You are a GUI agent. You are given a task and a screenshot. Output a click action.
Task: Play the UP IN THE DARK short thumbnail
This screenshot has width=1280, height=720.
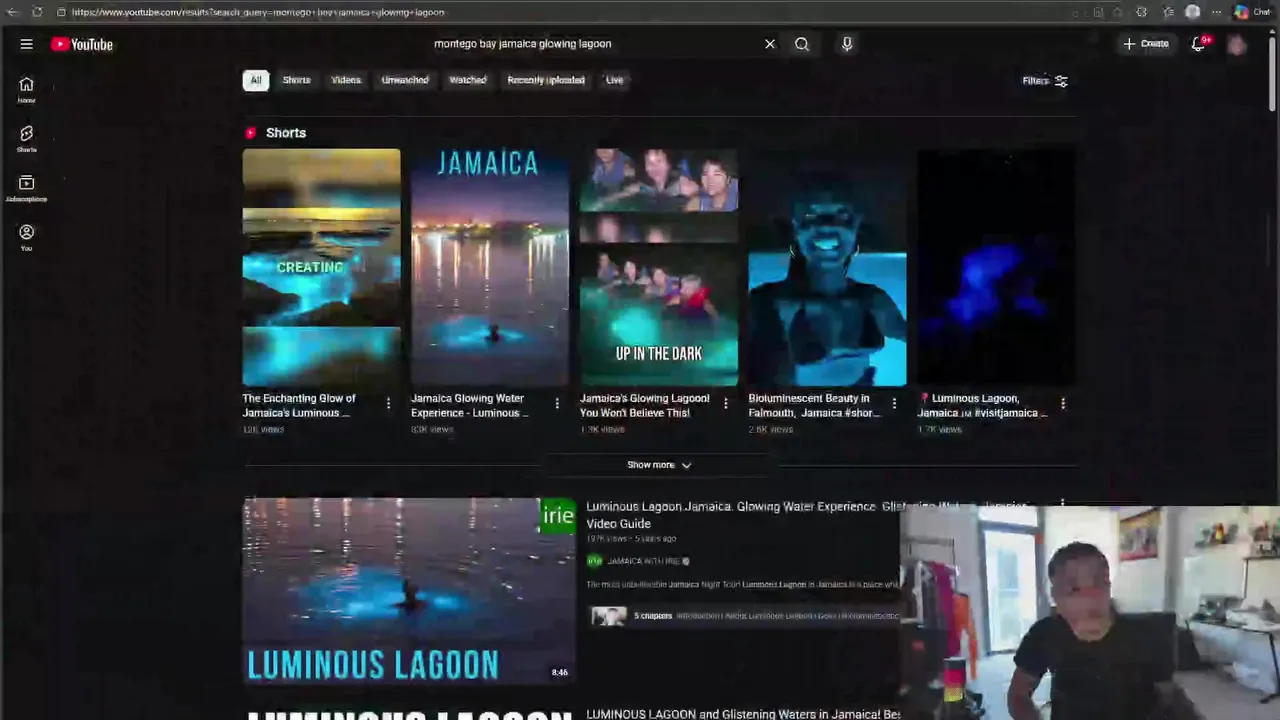659,268
